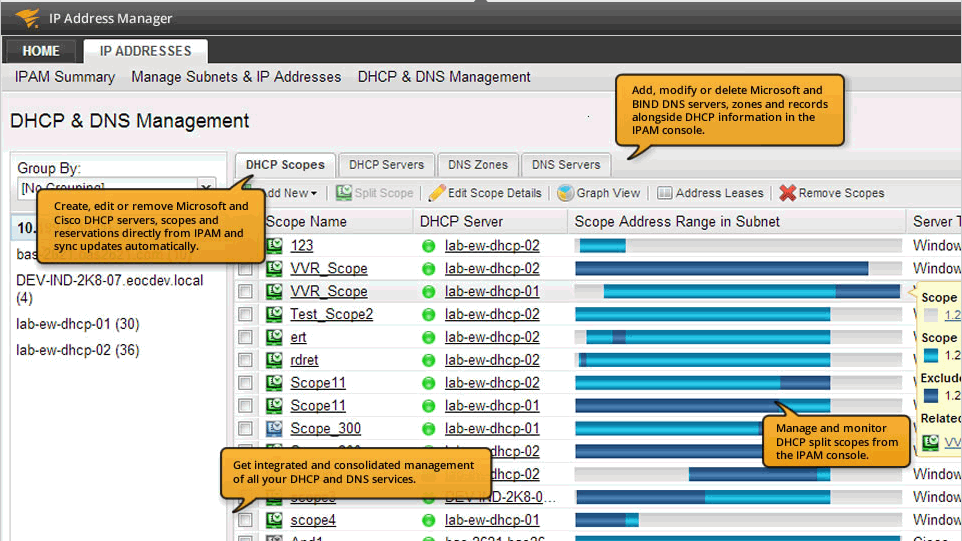
Task: Tick checkbox for Scope11 on lab-ew-dhcp-02
Action: 245,383
